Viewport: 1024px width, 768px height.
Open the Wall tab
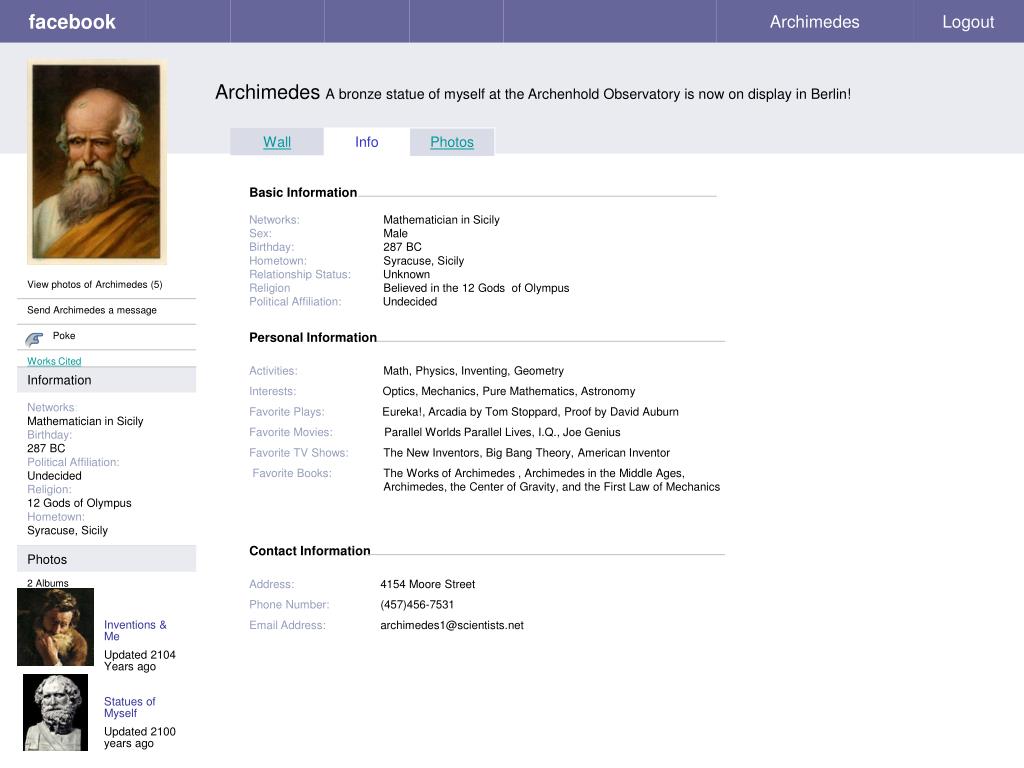[x=277, y=142]
